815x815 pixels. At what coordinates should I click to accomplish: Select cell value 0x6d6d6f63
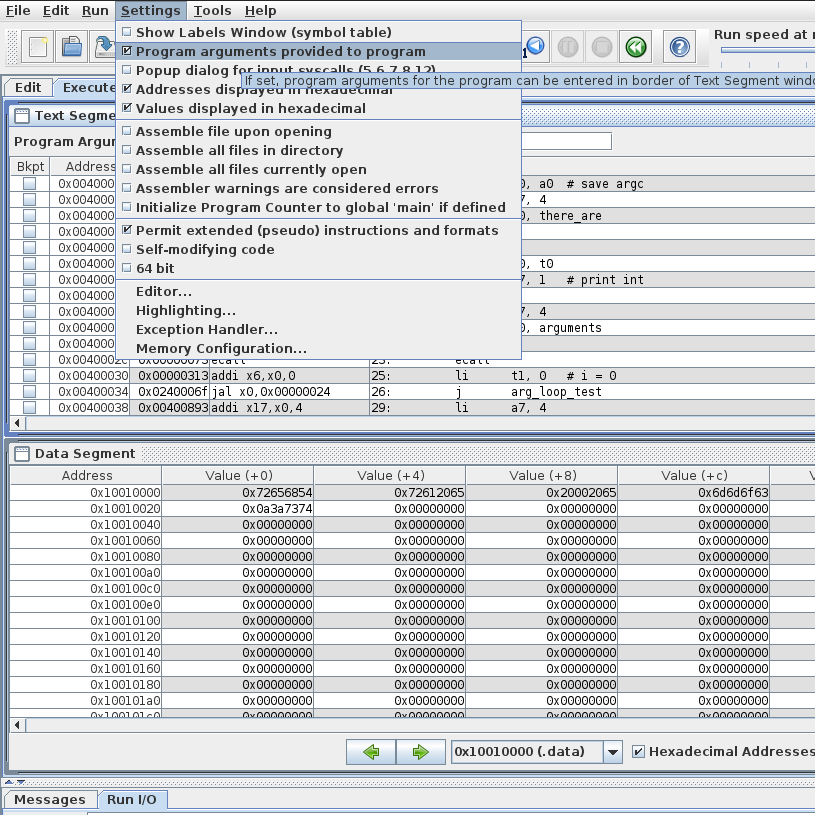(694, 492)
